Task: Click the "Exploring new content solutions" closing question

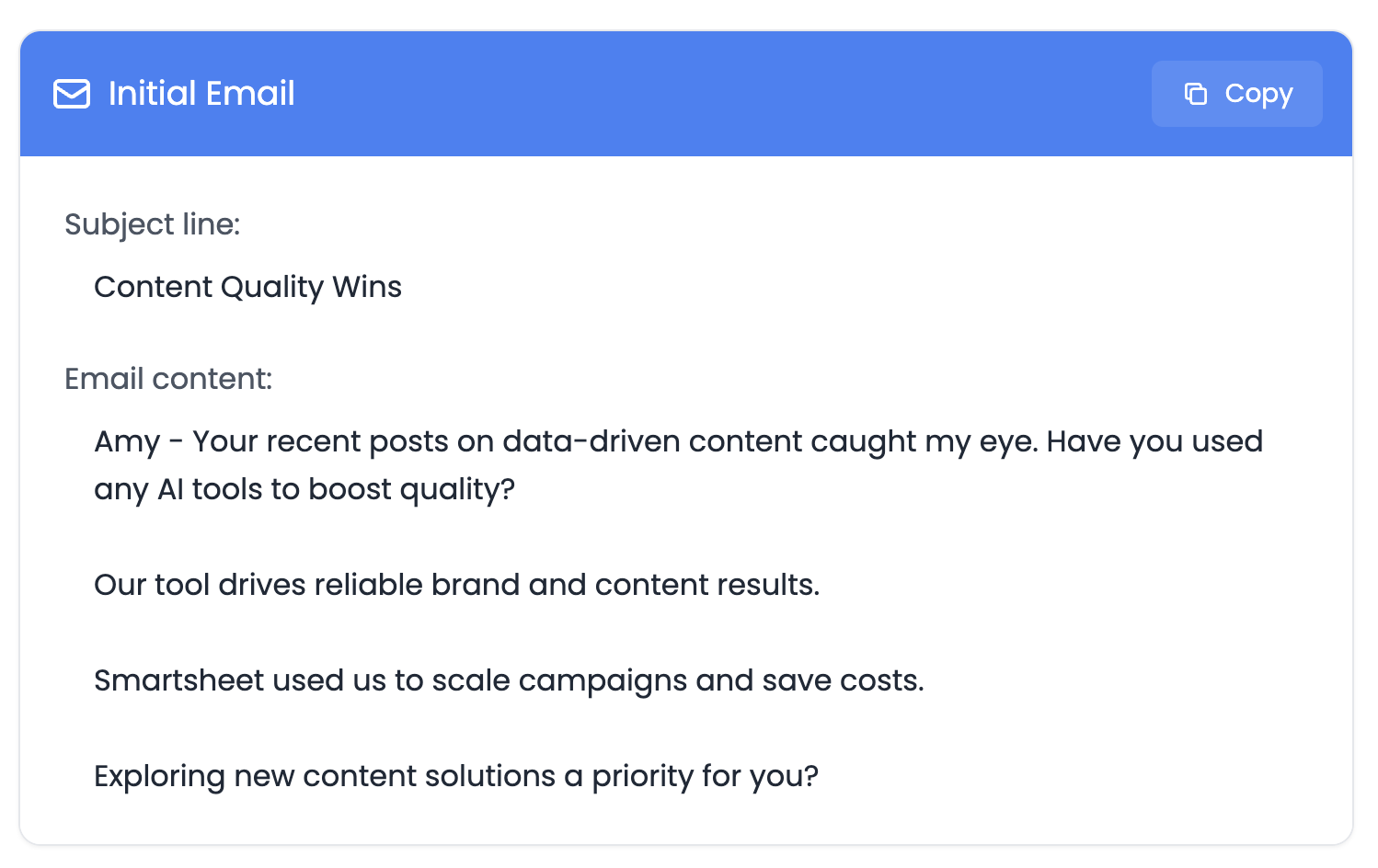Action: (456, 776)
